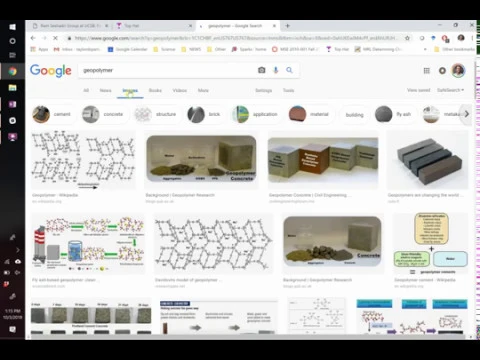Switch to the All results tab
This screenshot has height=360, width=480.
tap(86, 90)
